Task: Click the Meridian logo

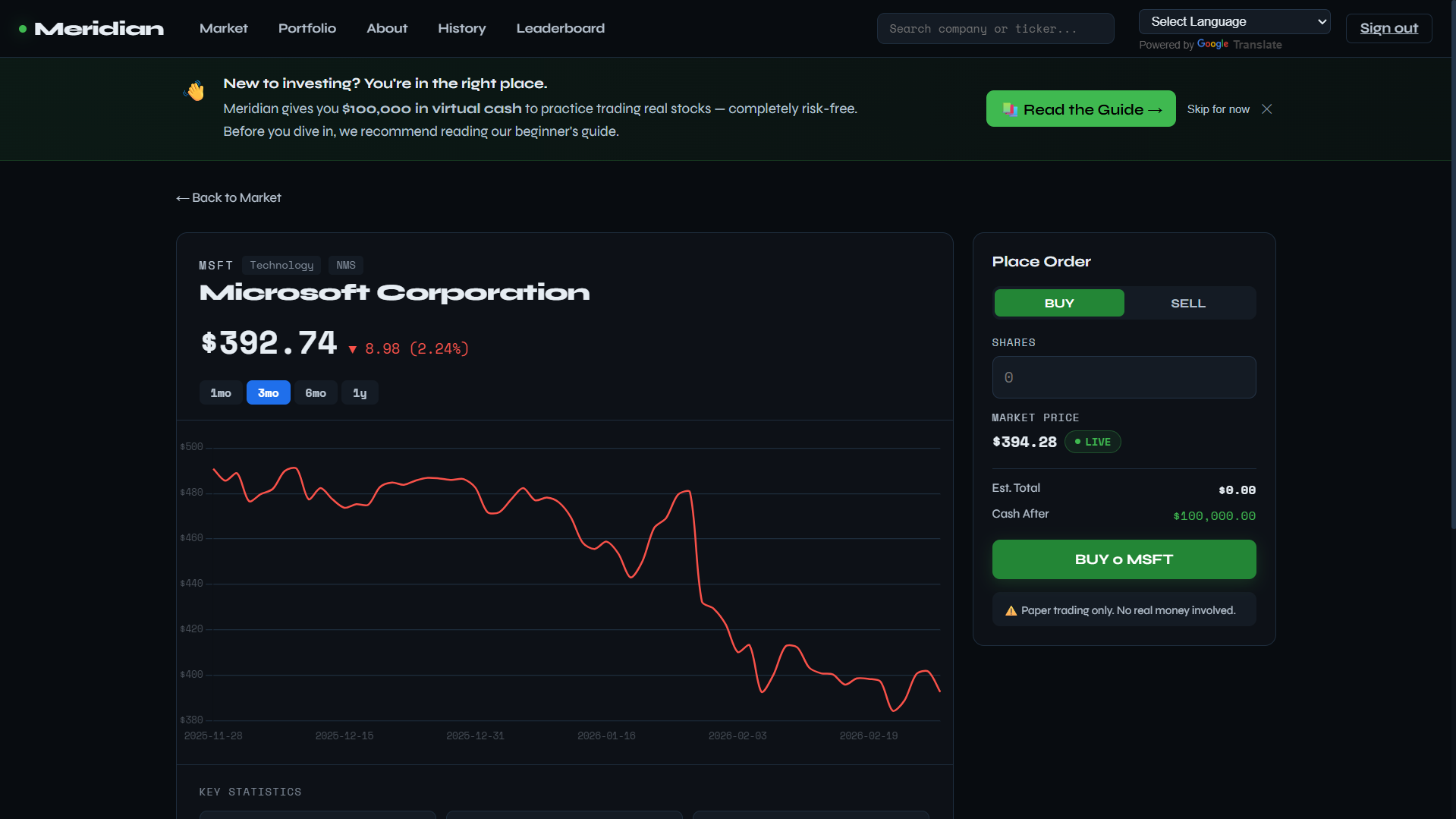Action: click(91, 29)
